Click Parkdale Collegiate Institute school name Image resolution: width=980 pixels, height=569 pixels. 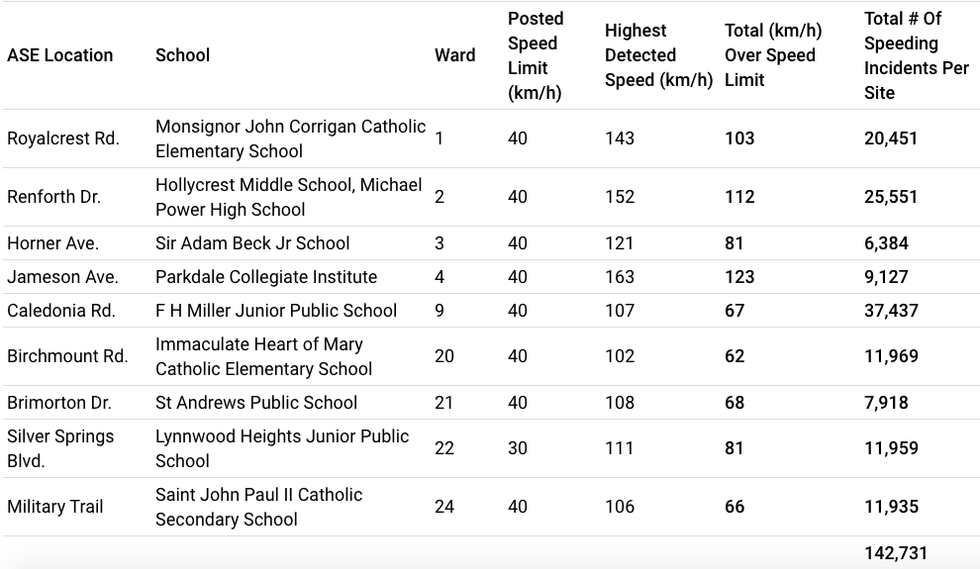266,277
